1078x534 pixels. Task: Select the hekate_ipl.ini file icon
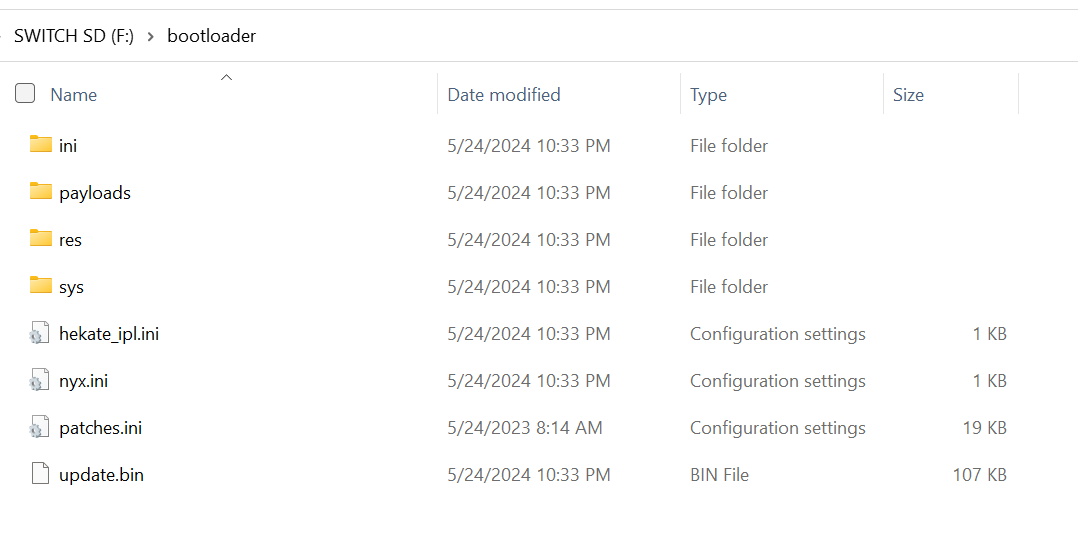coord(39,333)
